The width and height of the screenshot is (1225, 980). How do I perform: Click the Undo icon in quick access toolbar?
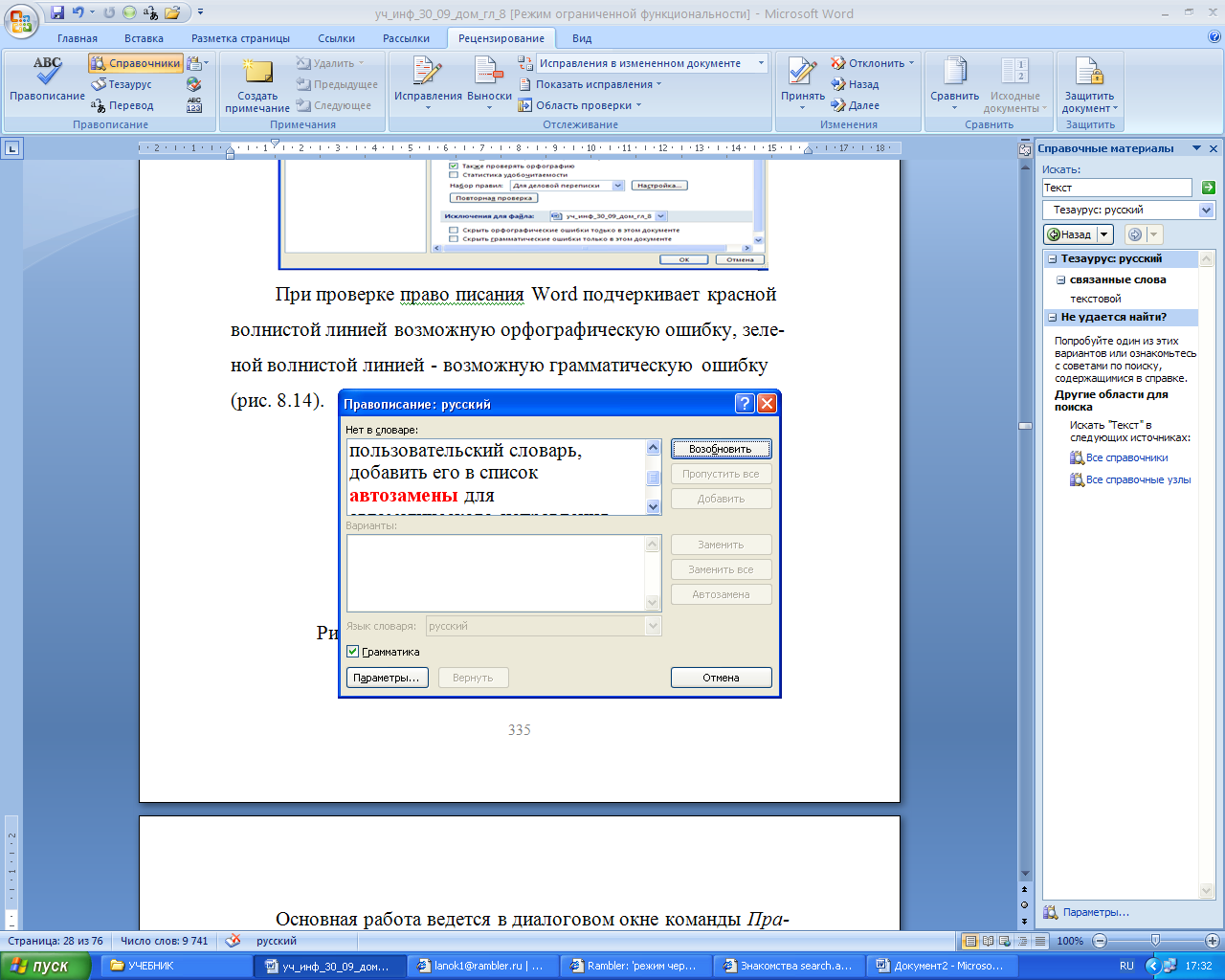pyautogui.click(x=78, y=13)
